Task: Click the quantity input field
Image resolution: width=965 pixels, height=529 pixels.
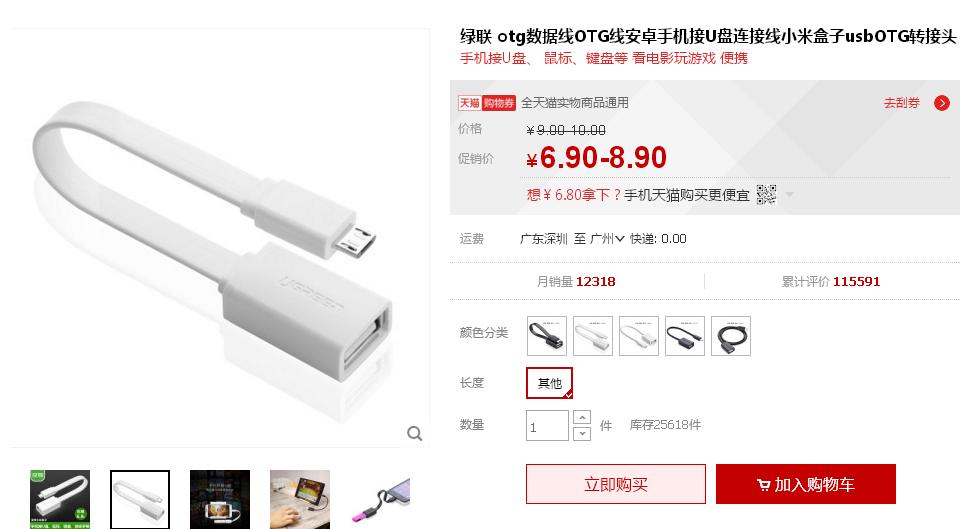Action: [x=547, y=426]
